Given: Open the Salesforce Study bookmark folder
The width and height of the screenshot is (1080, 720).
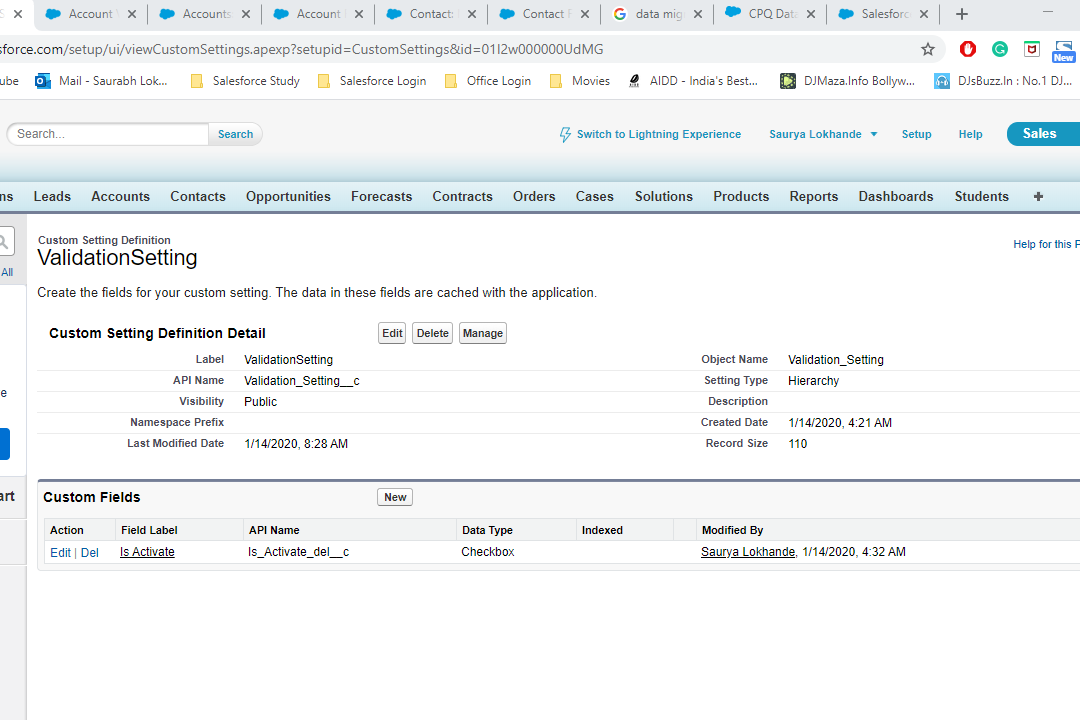Looking at the screenshot, I should point(245,81).
